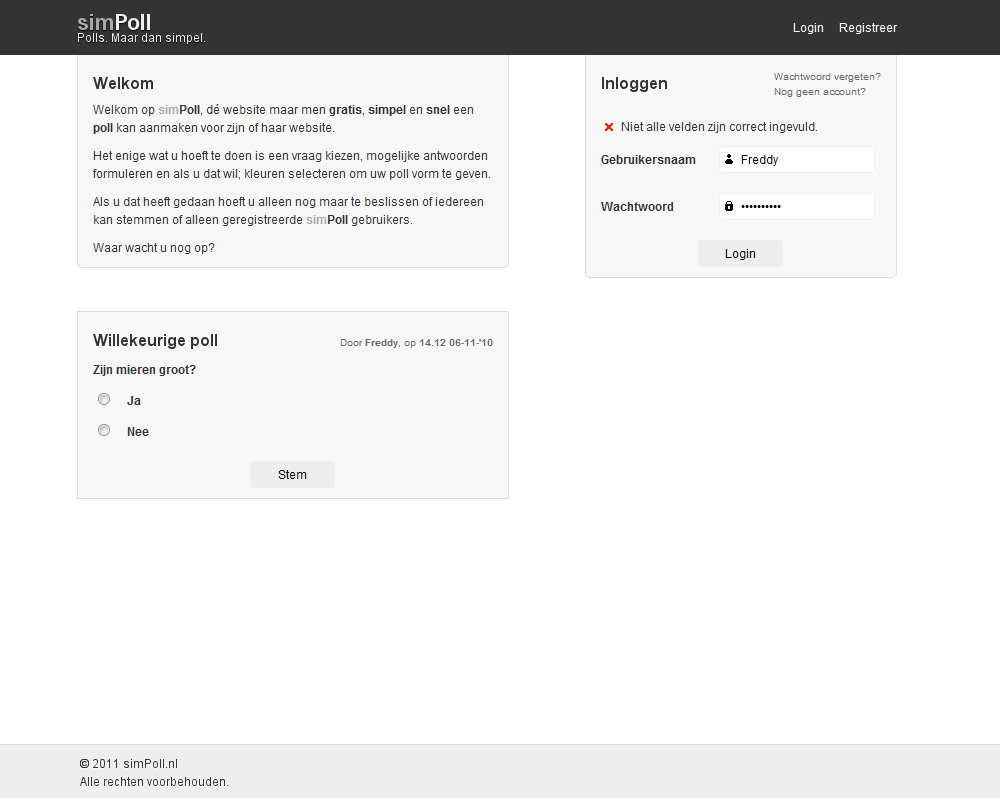Click the 'Willekeurige poll' heading

point(155,340)
